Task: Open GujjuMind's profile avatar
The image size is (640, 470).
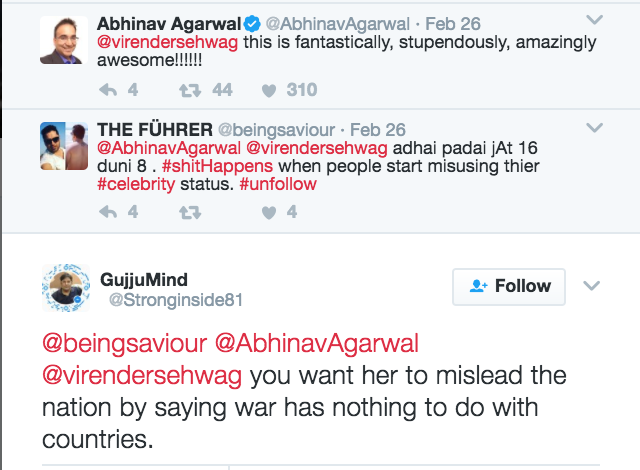Action: [x=68, y=289]
